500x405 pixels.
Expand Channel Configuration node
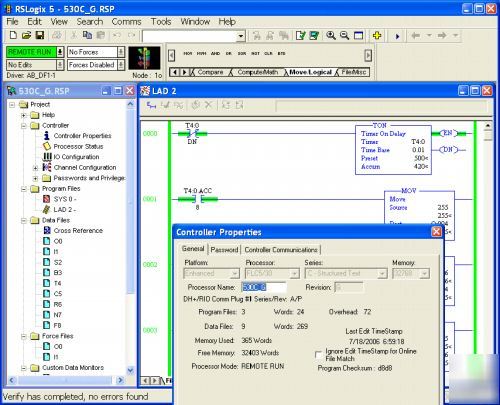[35, 168]
